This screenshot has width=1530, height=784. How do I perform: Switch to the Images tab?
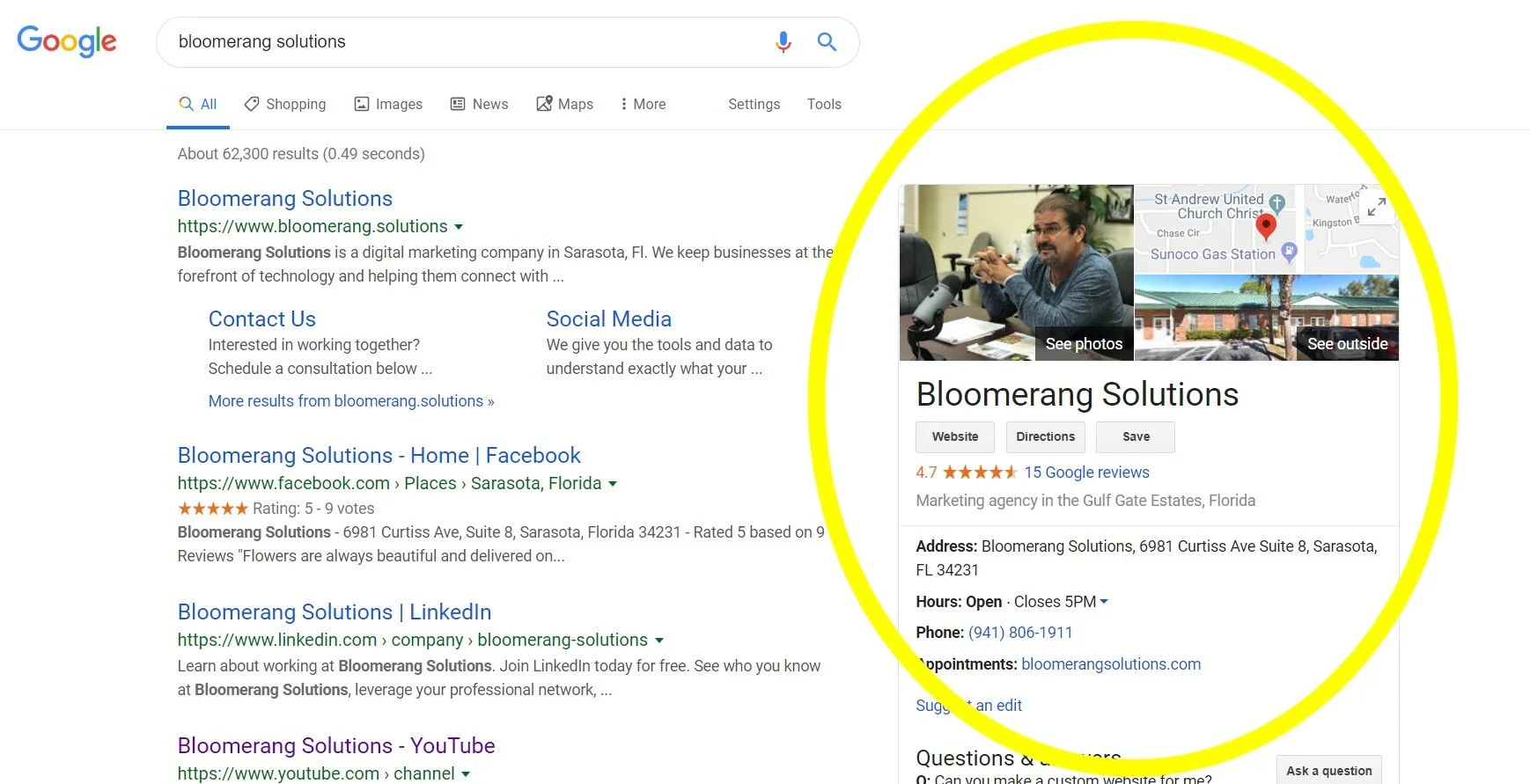tap(388, 104)
